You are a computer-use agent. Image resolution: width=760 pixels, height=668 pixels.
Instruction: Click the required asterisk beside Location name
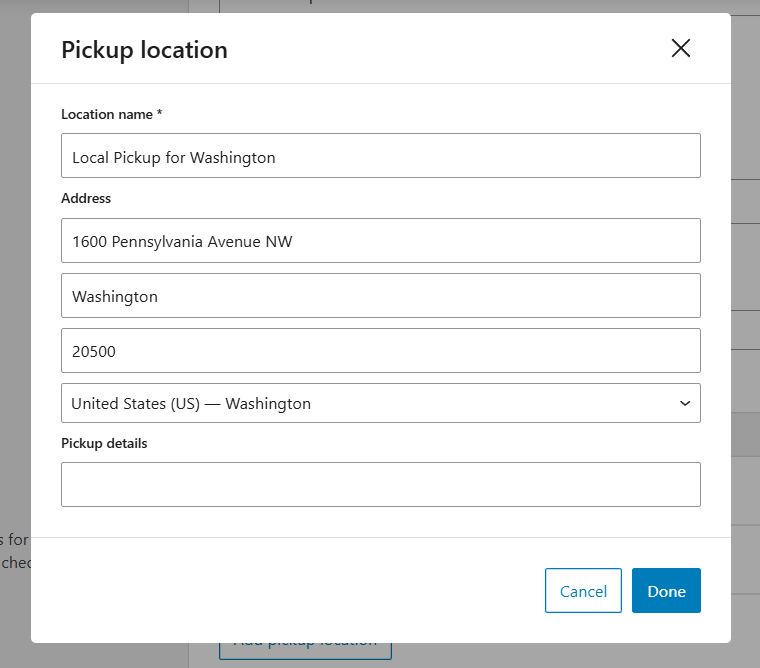coord(159,114)
